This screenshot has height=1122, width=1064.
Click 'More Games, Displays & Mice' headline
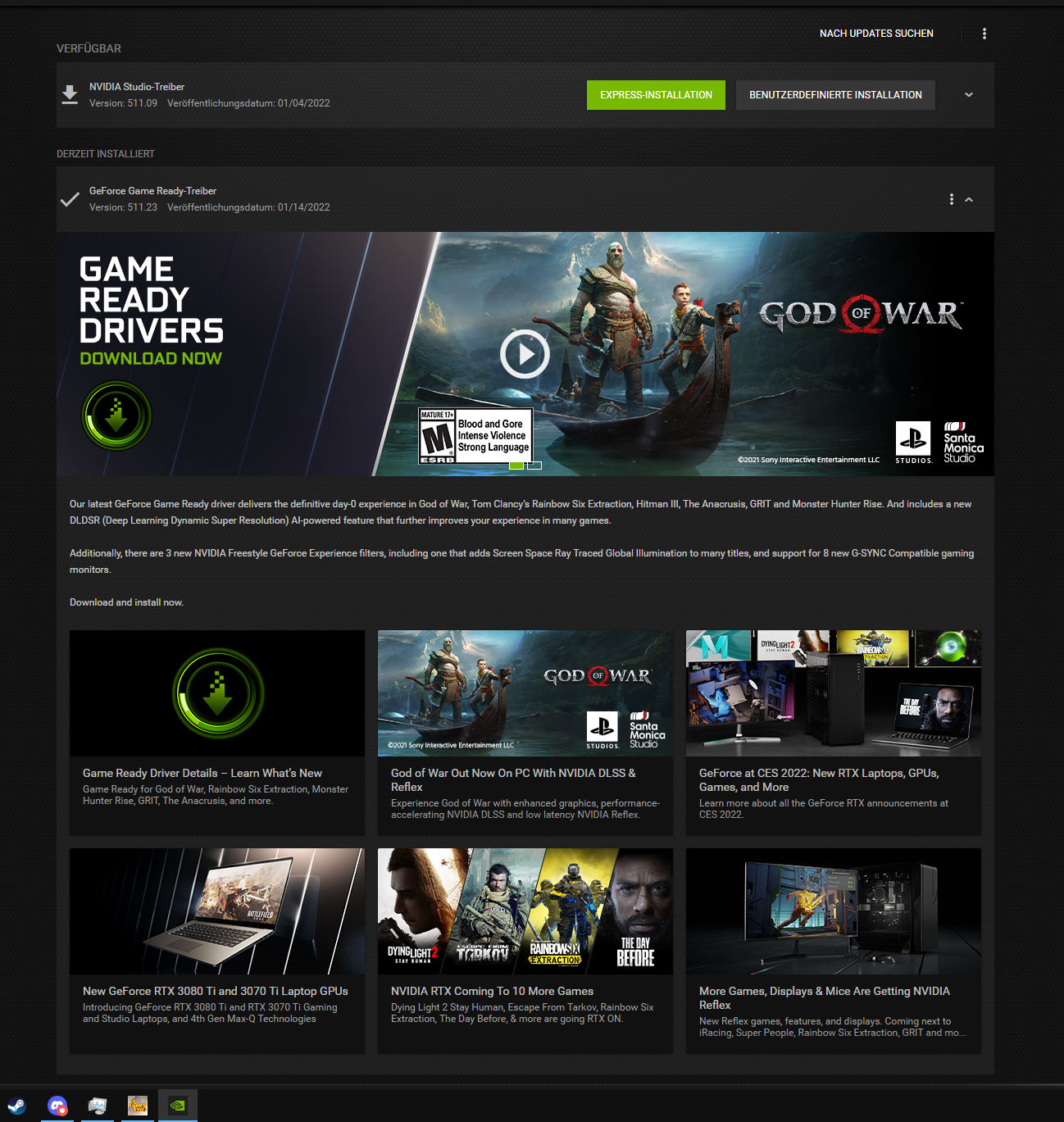point(825,997)
